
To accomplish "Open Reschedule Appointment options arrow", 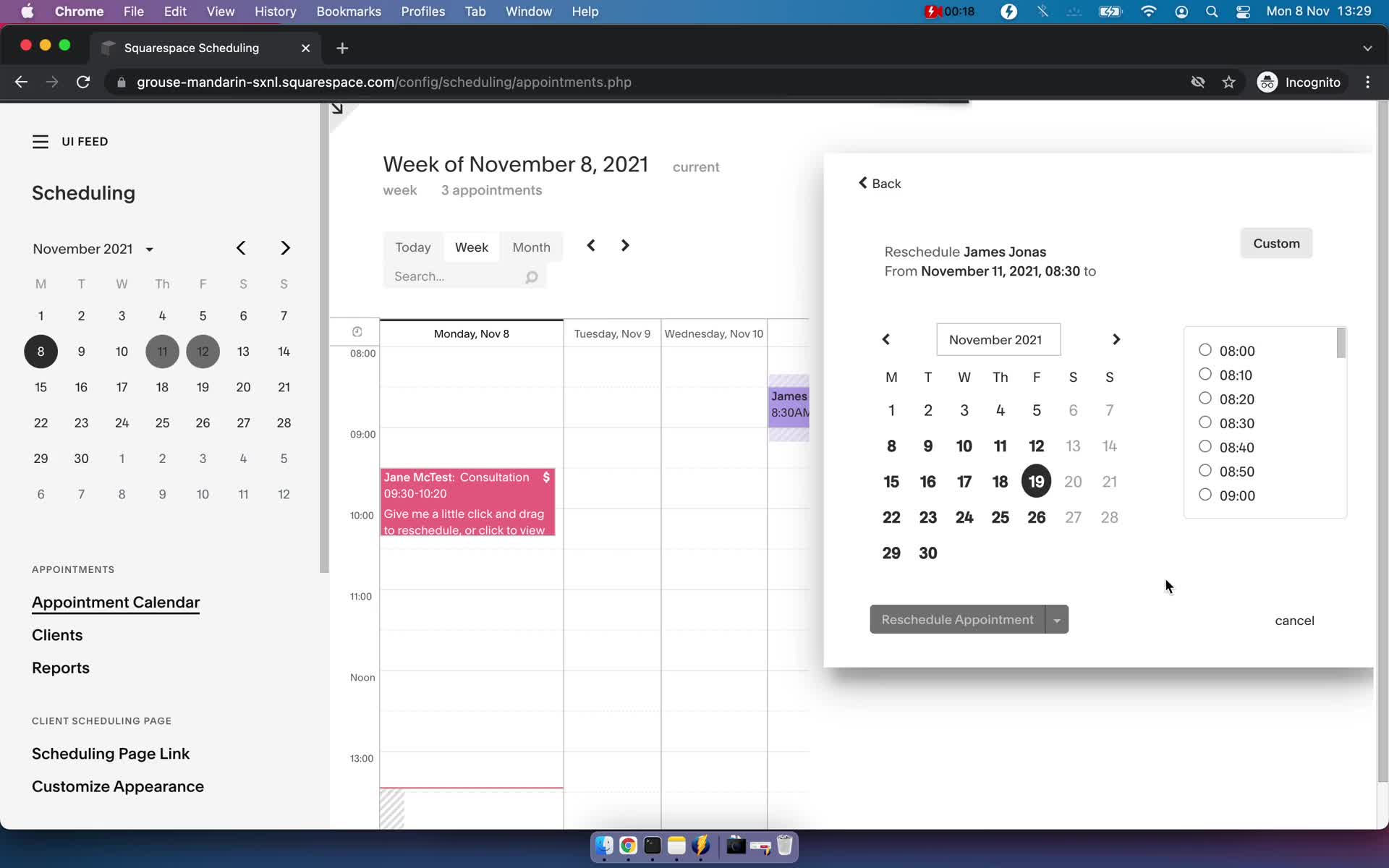I will (1057, 620).
